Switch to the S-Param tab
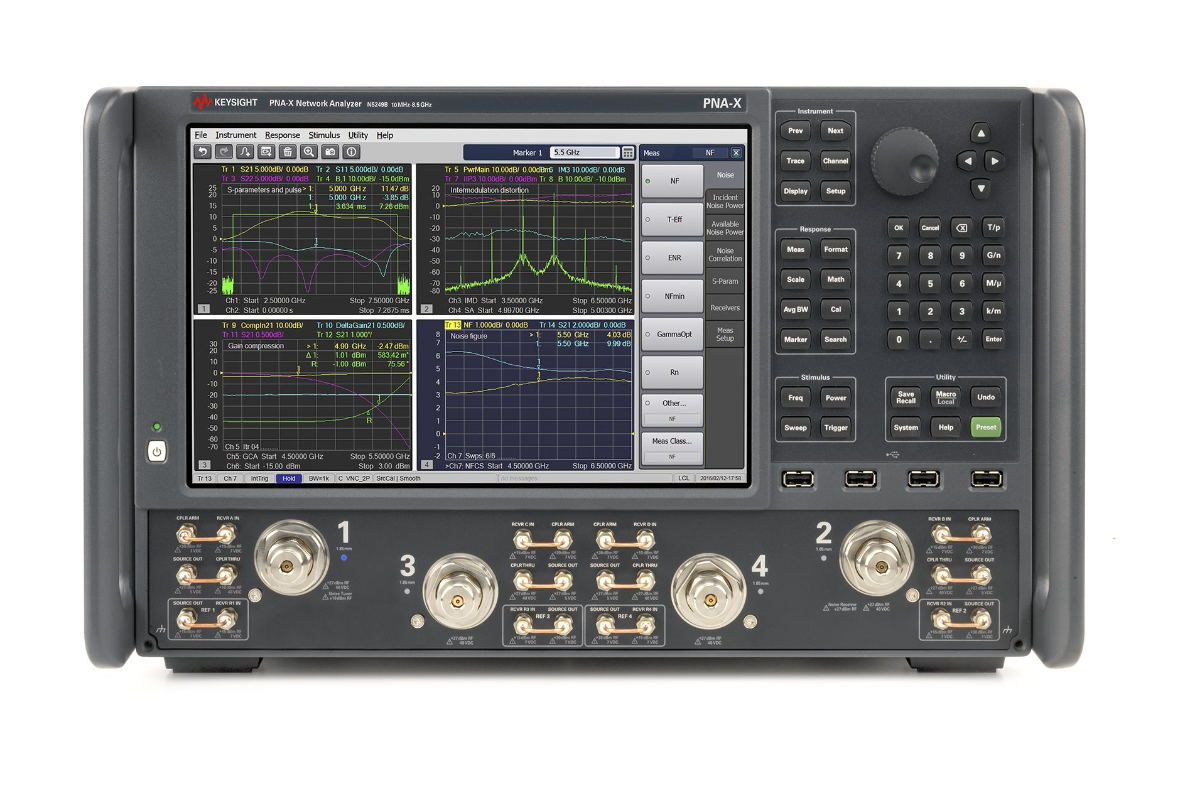The width and height of the screenshot is (1188, 805). pyautogui.click(x=725, y=282)
